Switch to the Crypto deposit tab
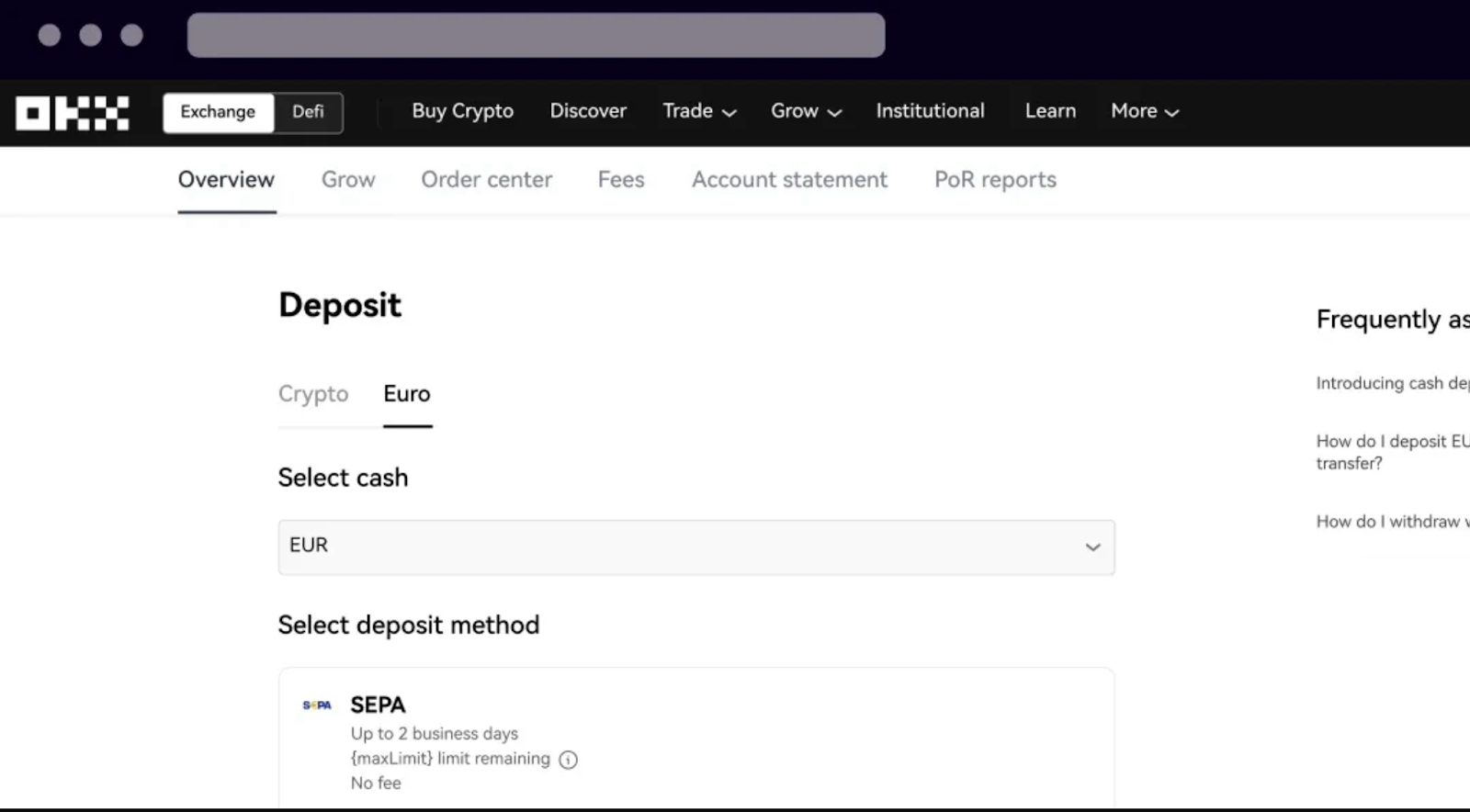Image resolution: width=1470 pixels, height=812 pixels. tap(313, 394)
